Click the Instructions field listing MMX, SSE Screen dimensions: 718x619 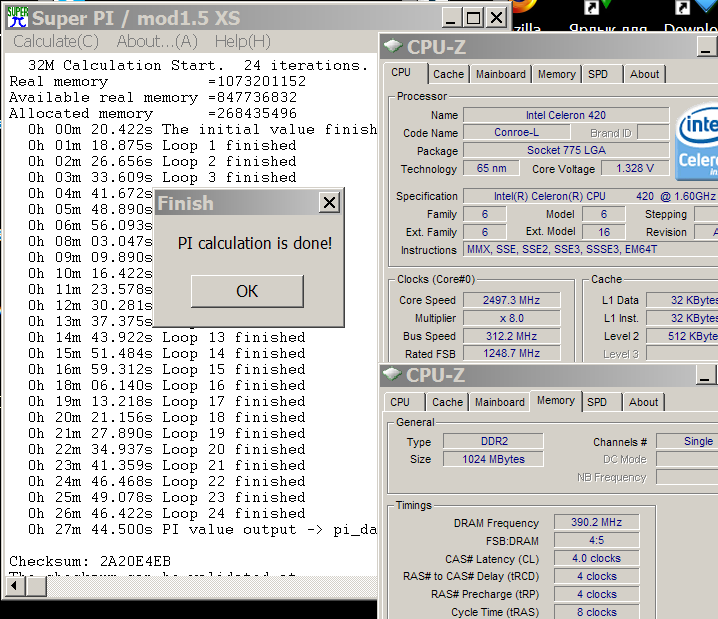coord(590,250)
